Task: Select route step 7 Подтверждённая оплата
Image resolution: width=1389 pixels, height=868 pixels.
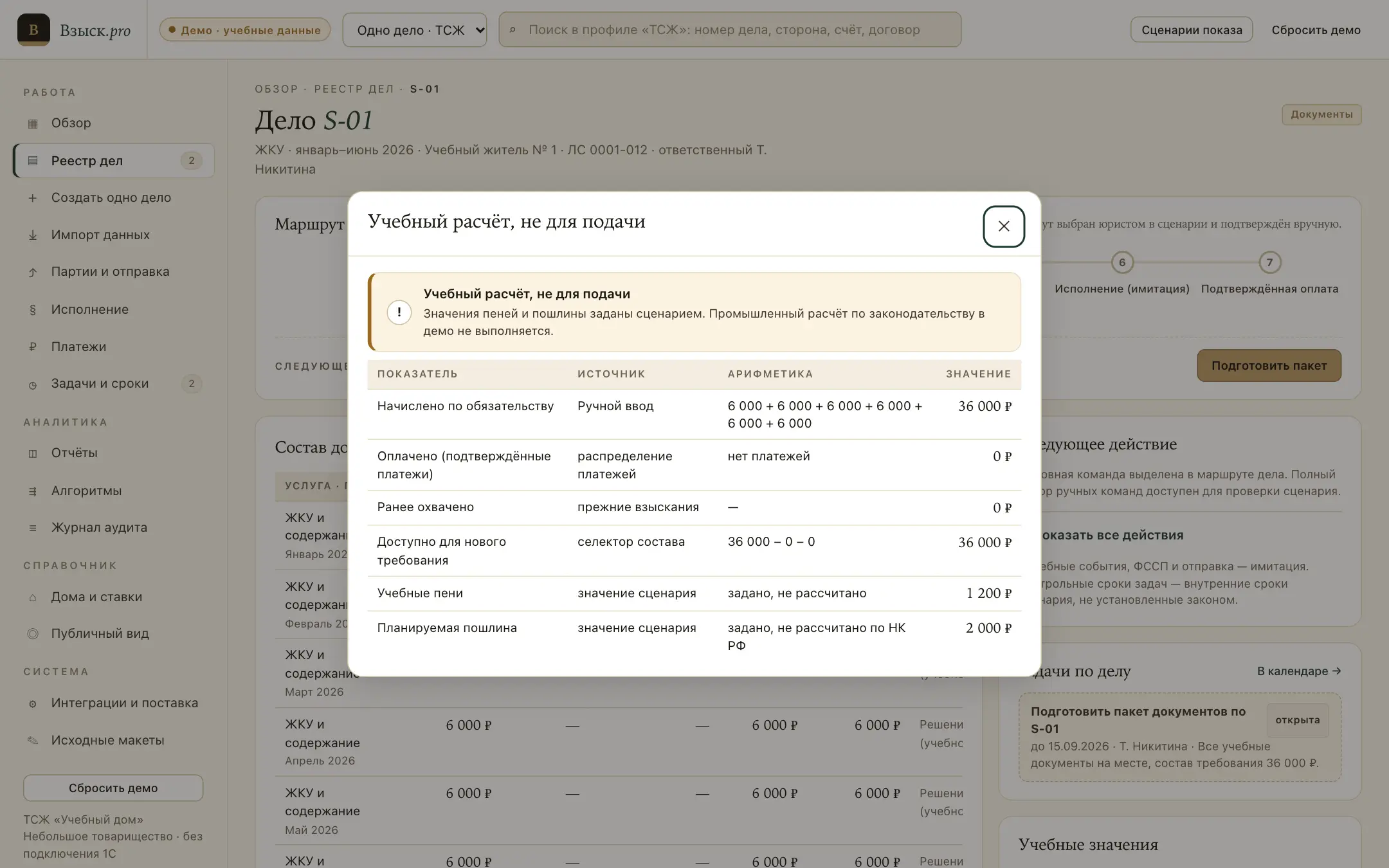Action: click(1269, 262)
